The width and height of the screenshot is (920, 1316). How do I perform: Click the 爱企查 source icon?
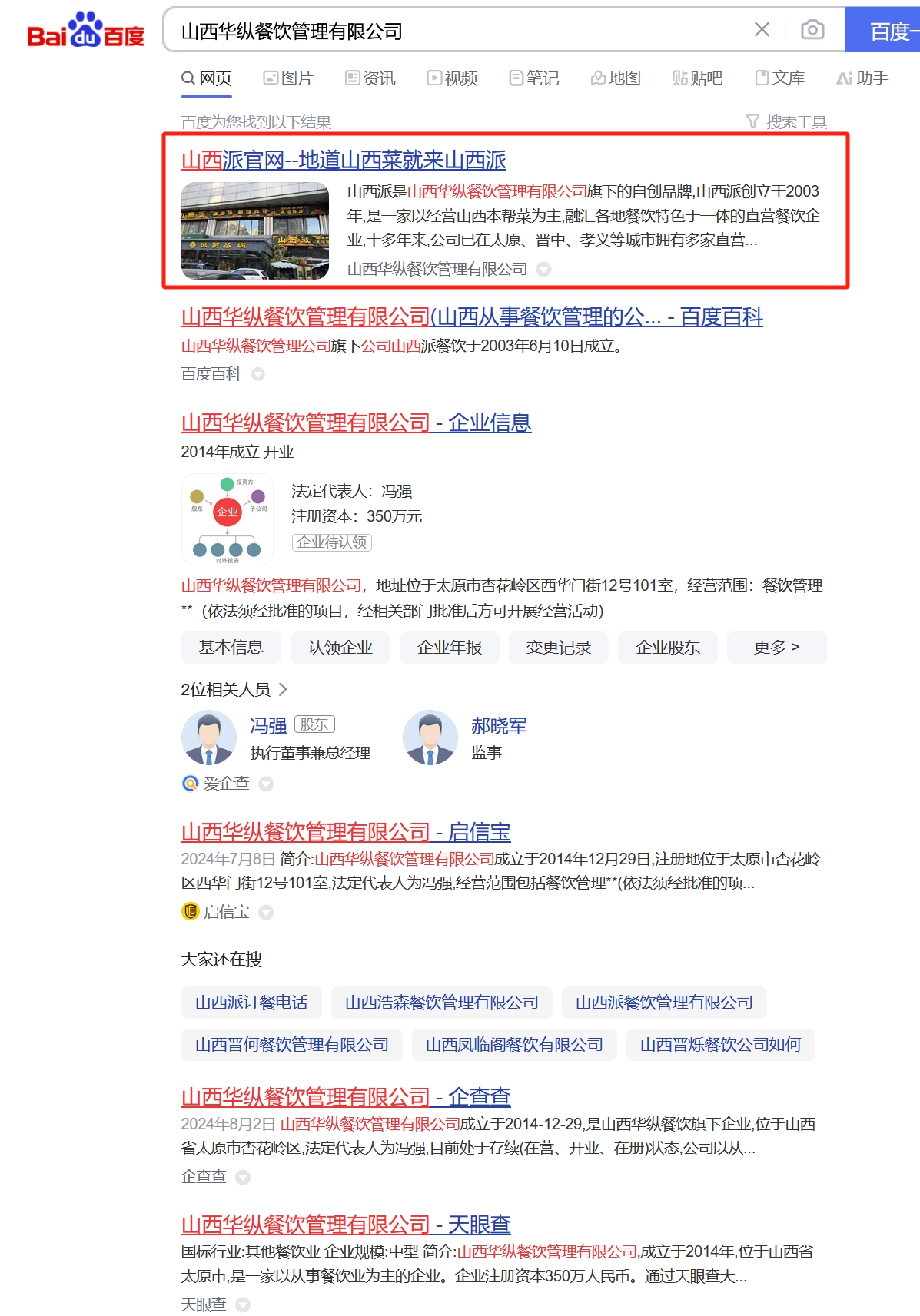point(190,783)
